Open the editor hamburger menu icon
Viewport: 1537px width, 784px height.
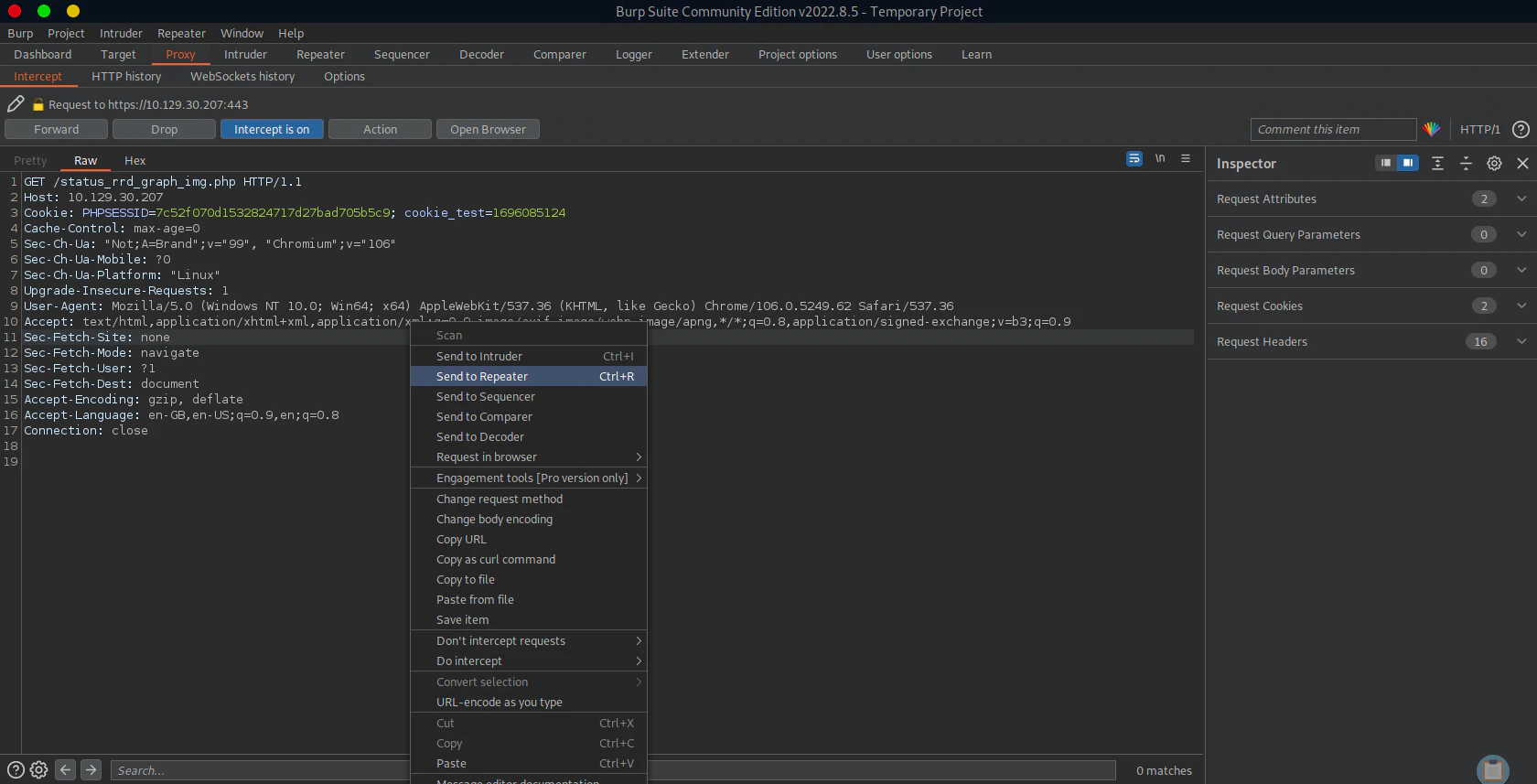point(1186,159)
